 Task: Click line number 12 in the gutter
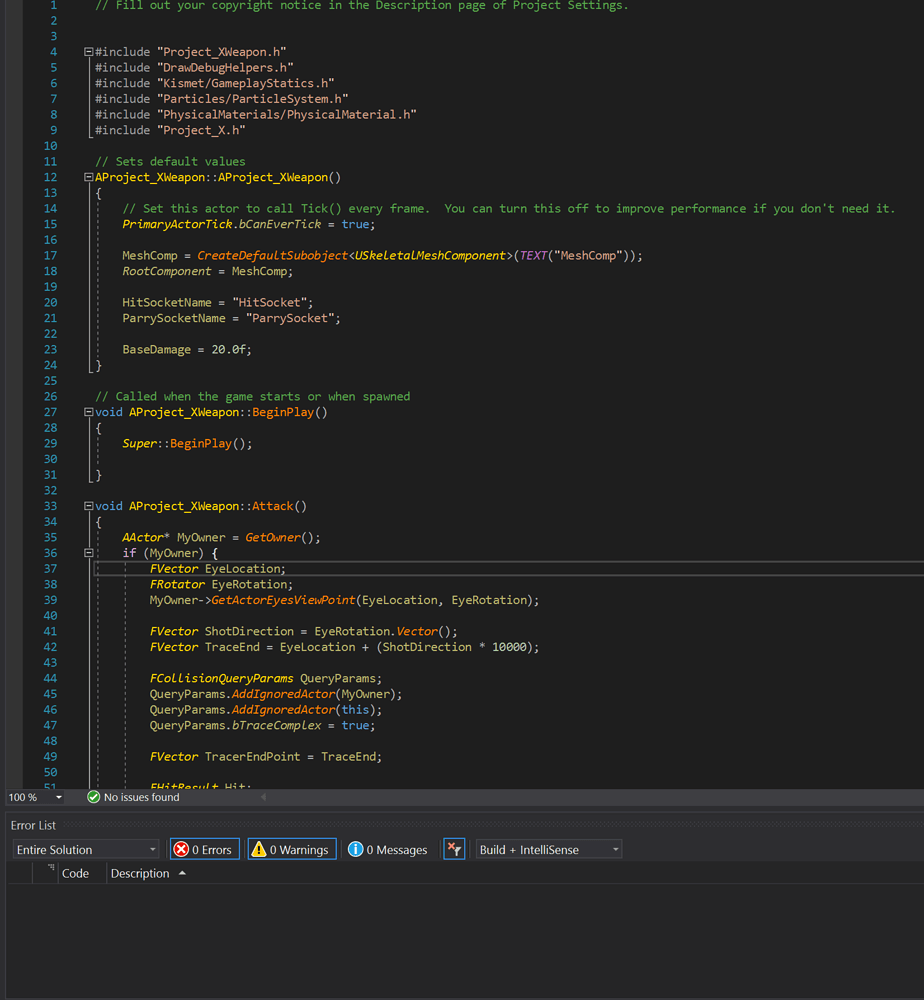pyautogui.click(x=50, y=177)
